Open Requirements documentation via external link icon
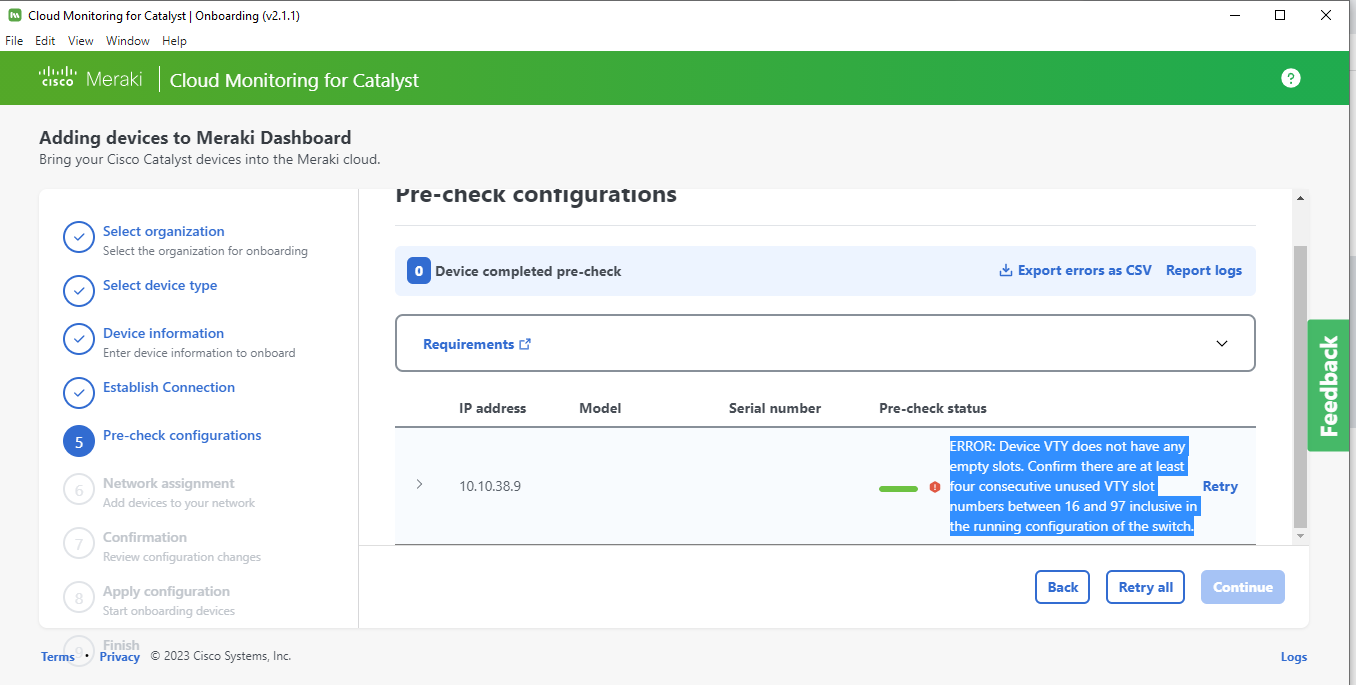Screen dimensions: 1356x685 [525, 343]
